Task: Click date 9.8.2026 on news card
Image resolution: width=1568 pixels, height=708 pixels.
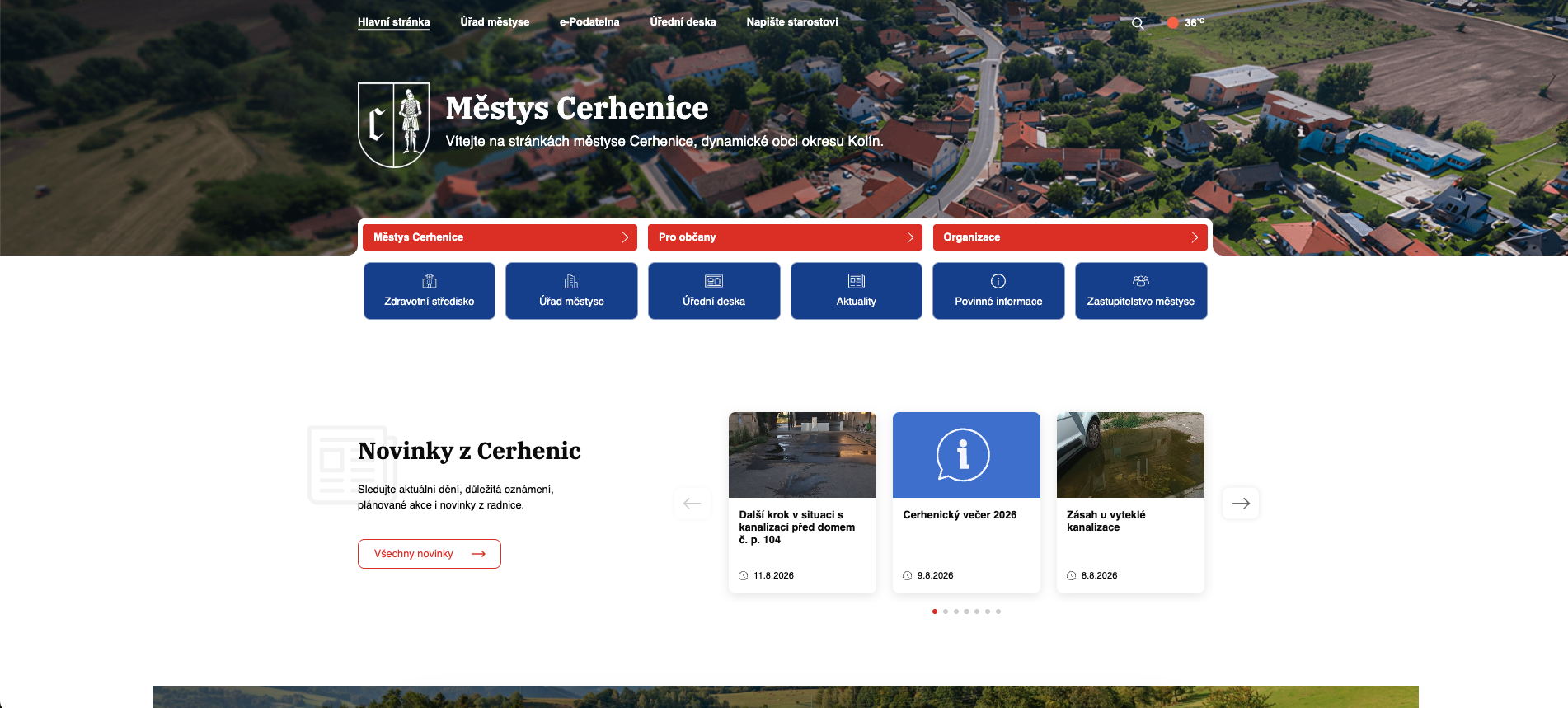Action: pyautogui.click(x=935, y=576)
